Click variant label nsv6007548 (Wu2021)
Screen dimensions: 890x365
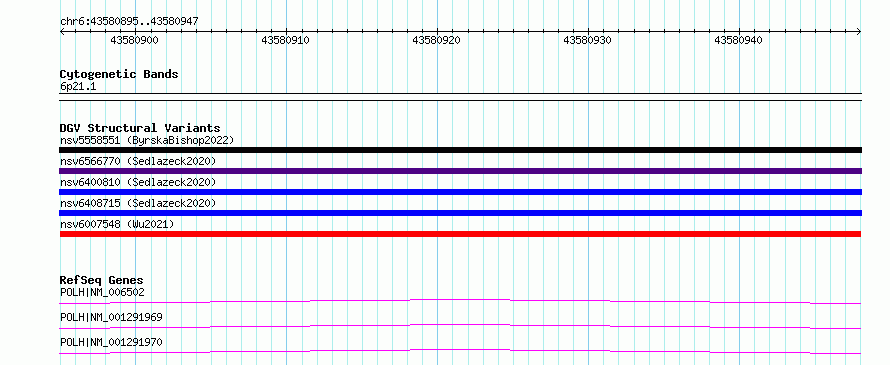pyautogui.click(x=117, y=224)
